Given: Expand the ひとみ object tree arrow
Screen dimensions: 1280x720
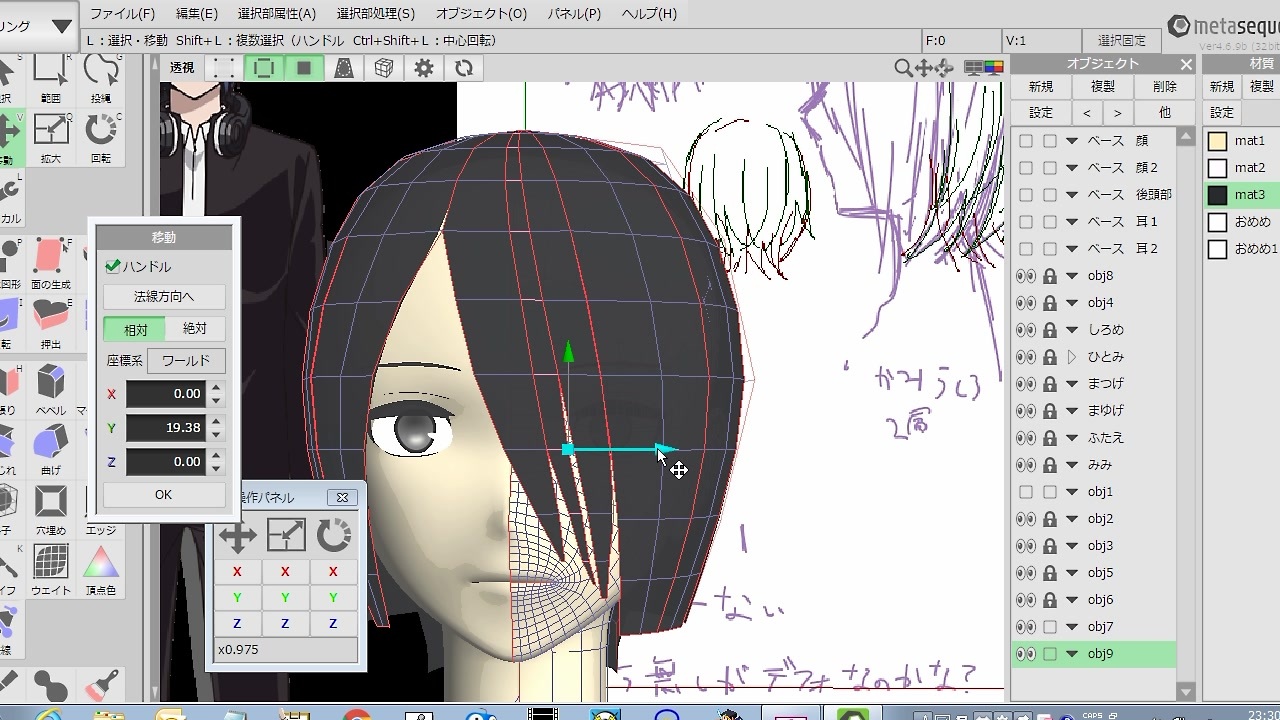Looking at the screenshot, I should (1072, 357).
